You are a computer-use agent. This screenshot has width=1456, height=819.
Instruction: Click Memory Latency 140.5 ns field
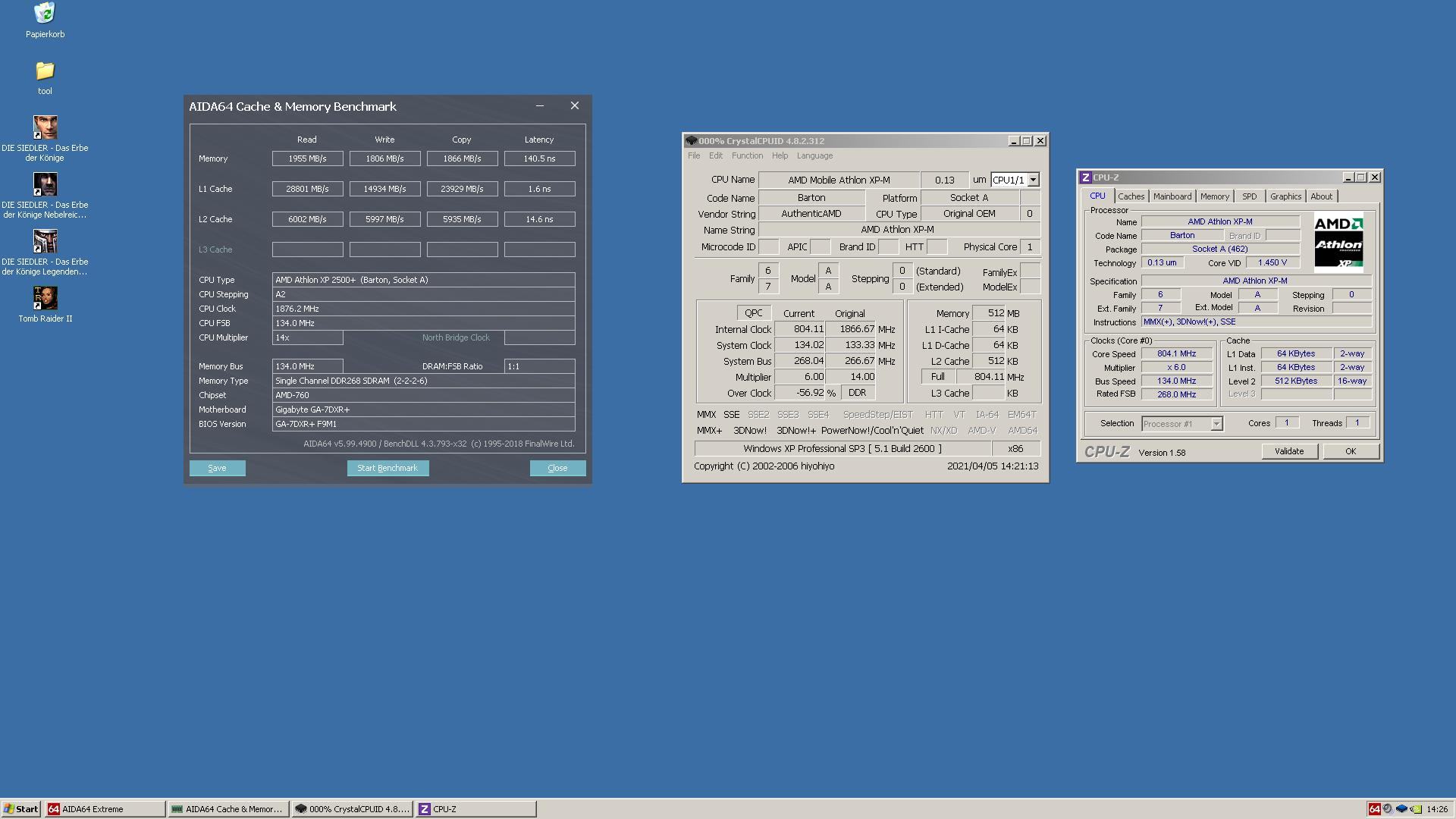(539, 158)
